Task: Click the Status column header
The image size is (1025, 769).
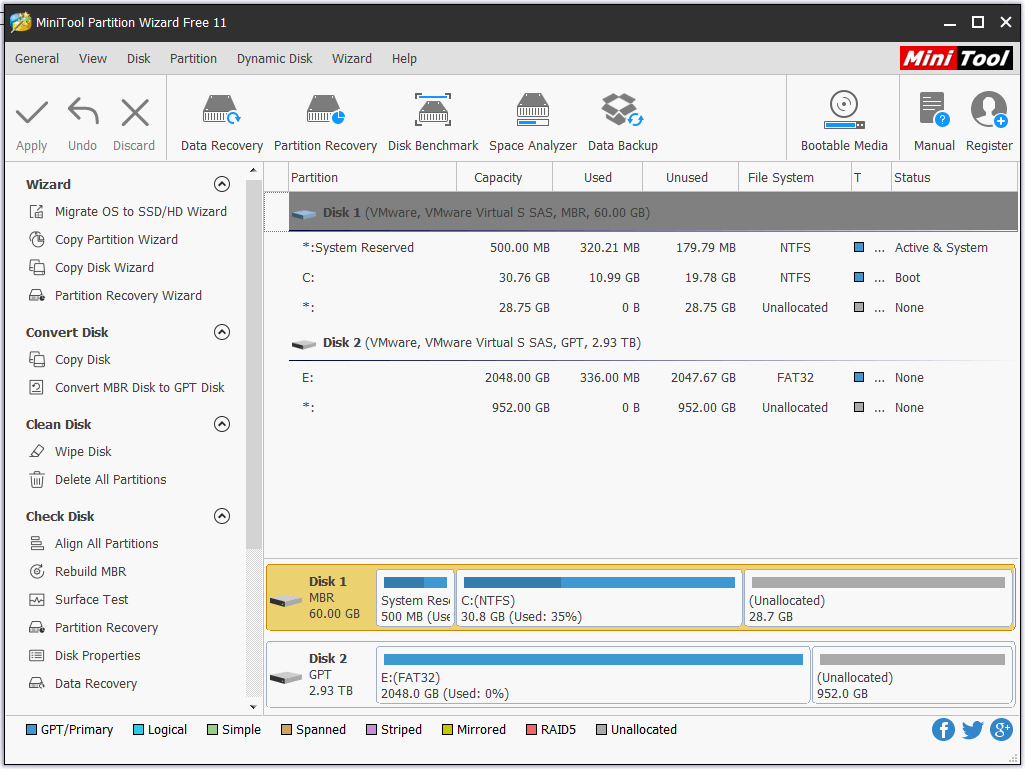Action: (x=954, y=178)
